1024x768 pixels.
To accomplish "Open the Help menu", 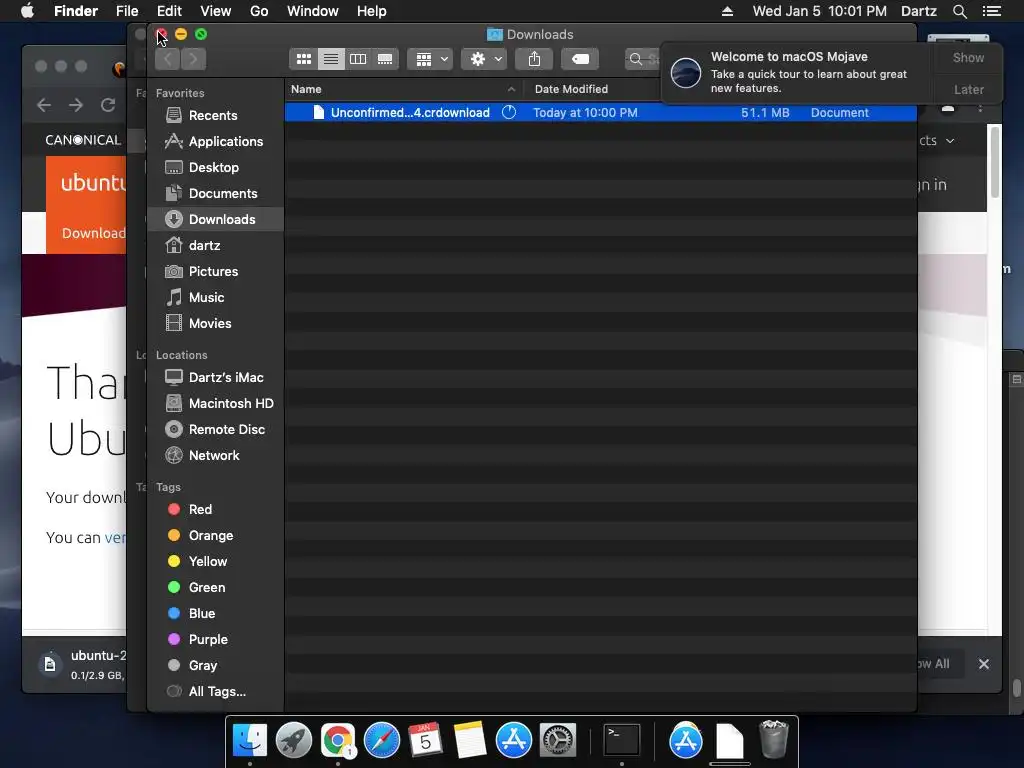I will click(372, 11).
